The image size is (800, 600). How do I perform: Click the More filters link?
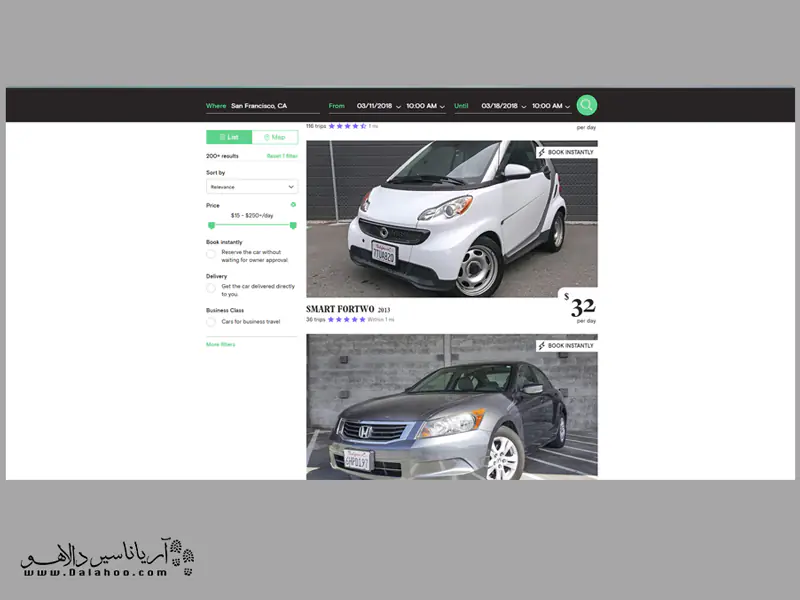tap(220, 344)
